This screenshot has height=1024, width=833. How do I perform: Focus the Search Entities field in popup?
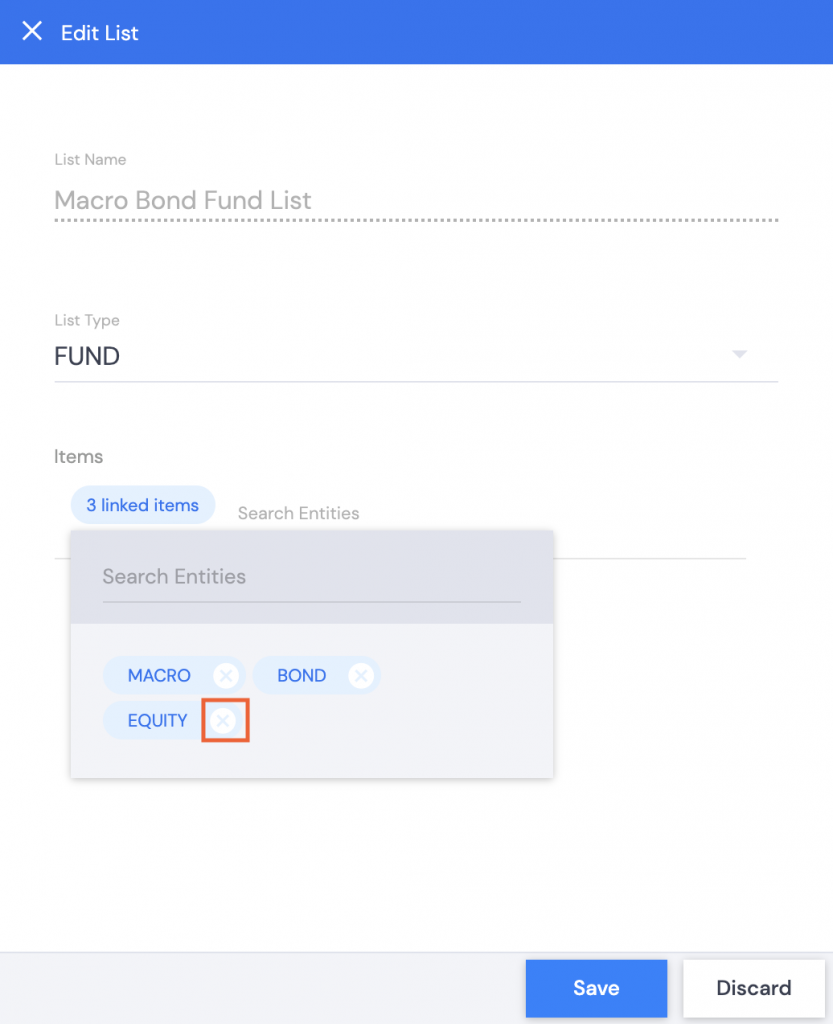click(x=311, y=577)
